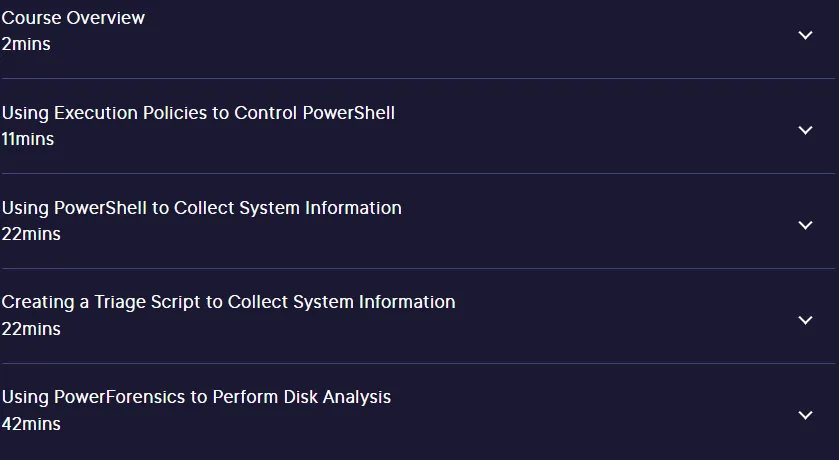Expand the PowerForensics Disk Analysis chevron
Image resolution: width=839 pixels, height=460 pixels.
805,415
